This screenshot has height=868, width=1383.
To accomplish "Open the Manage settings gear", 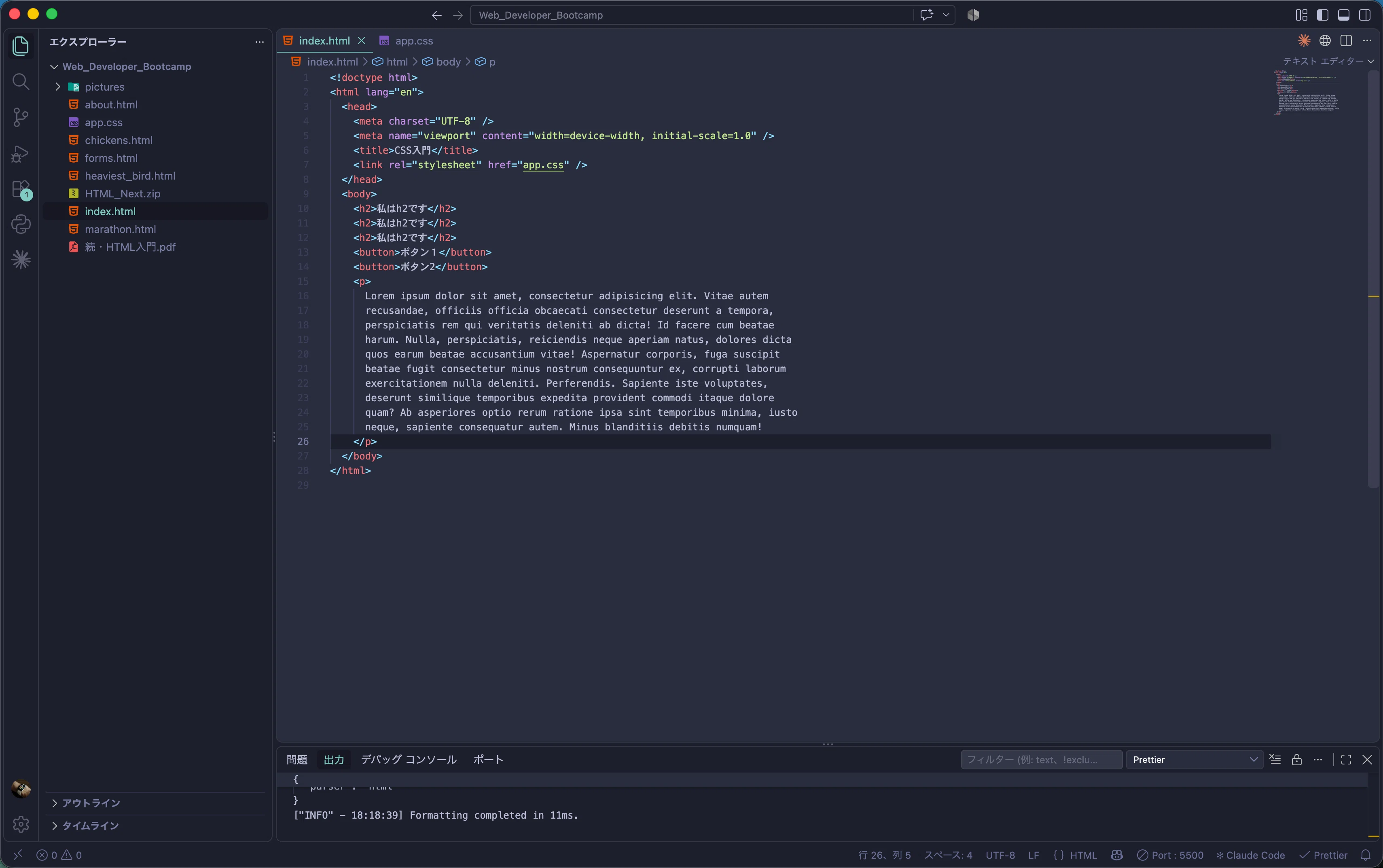I will [x=21, y=824].
